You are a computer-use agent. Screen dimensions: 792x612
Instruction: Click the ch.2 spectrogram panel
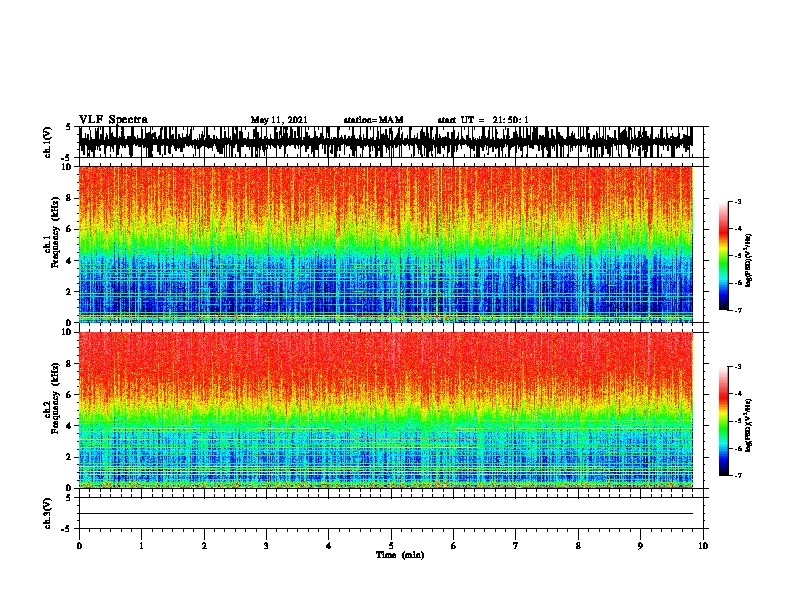(386, 410)
